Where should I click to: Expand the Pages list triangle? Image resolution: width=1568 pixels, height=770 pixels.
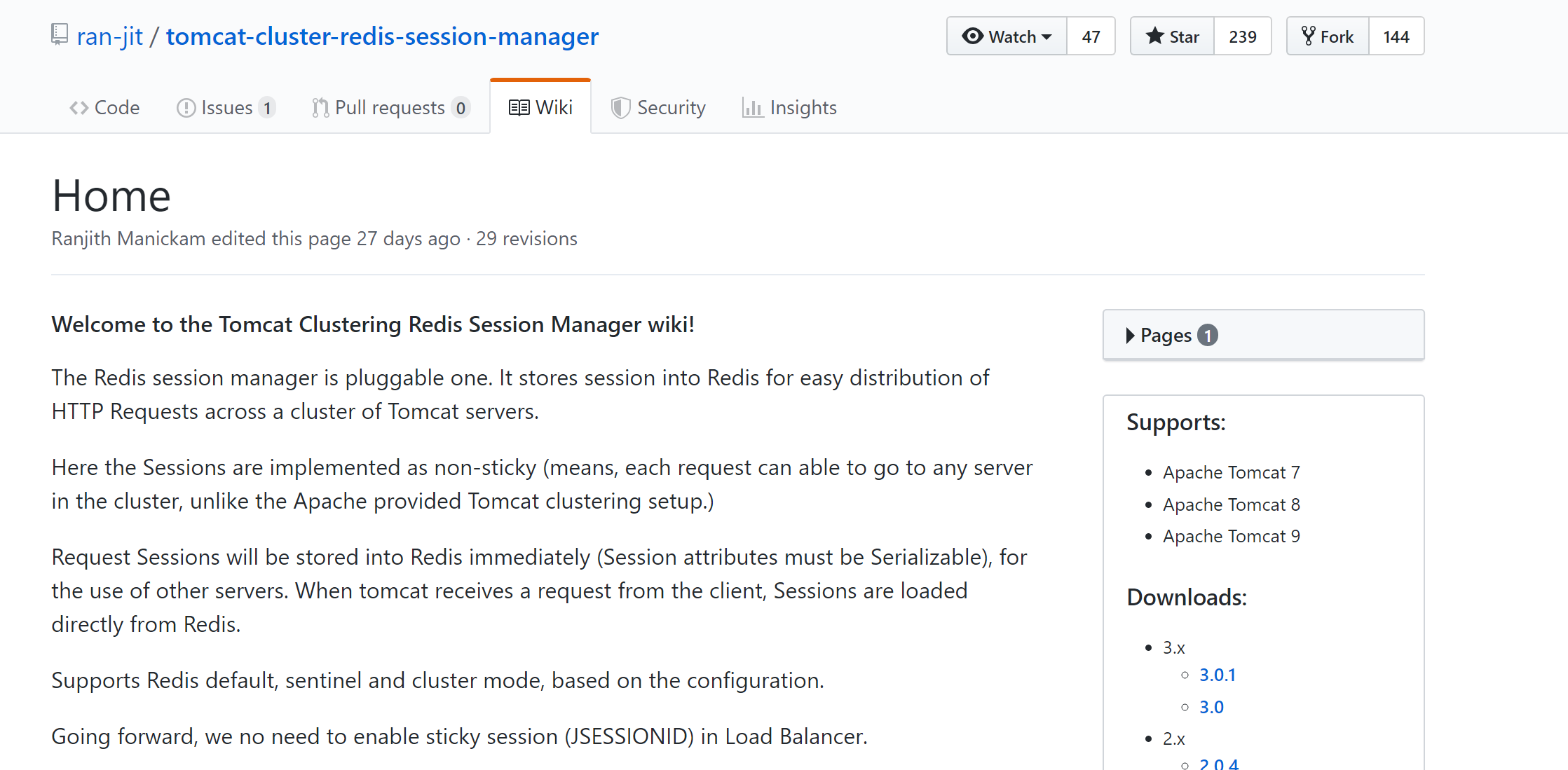click(x=1130, y=336)
